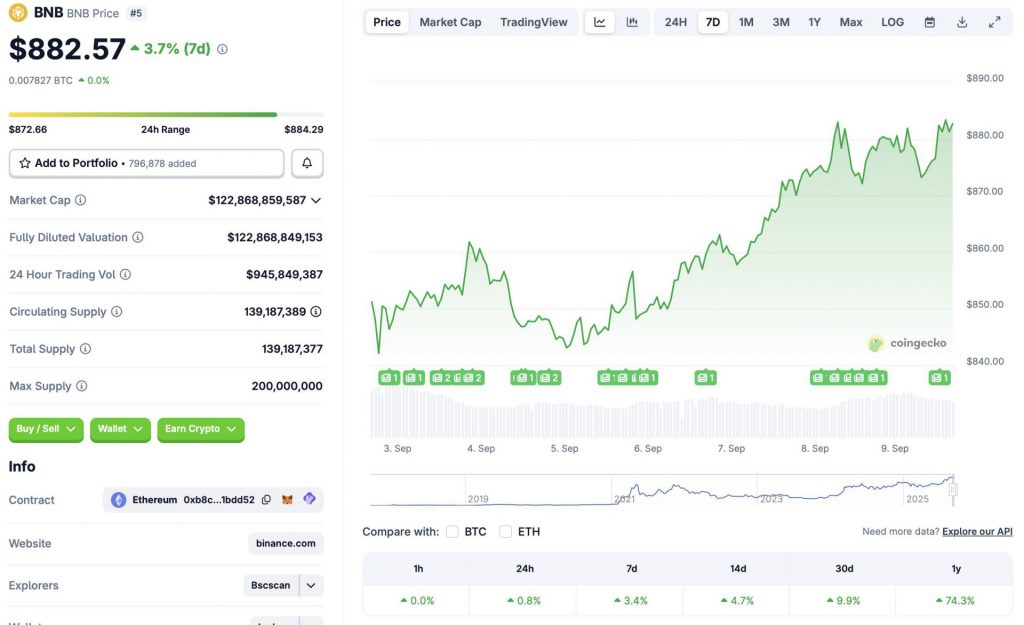Image resolution: width=1024 pixels, height=625 pixels.
Task: Show Circulating Supply label info icon
Action: point(116,312)
